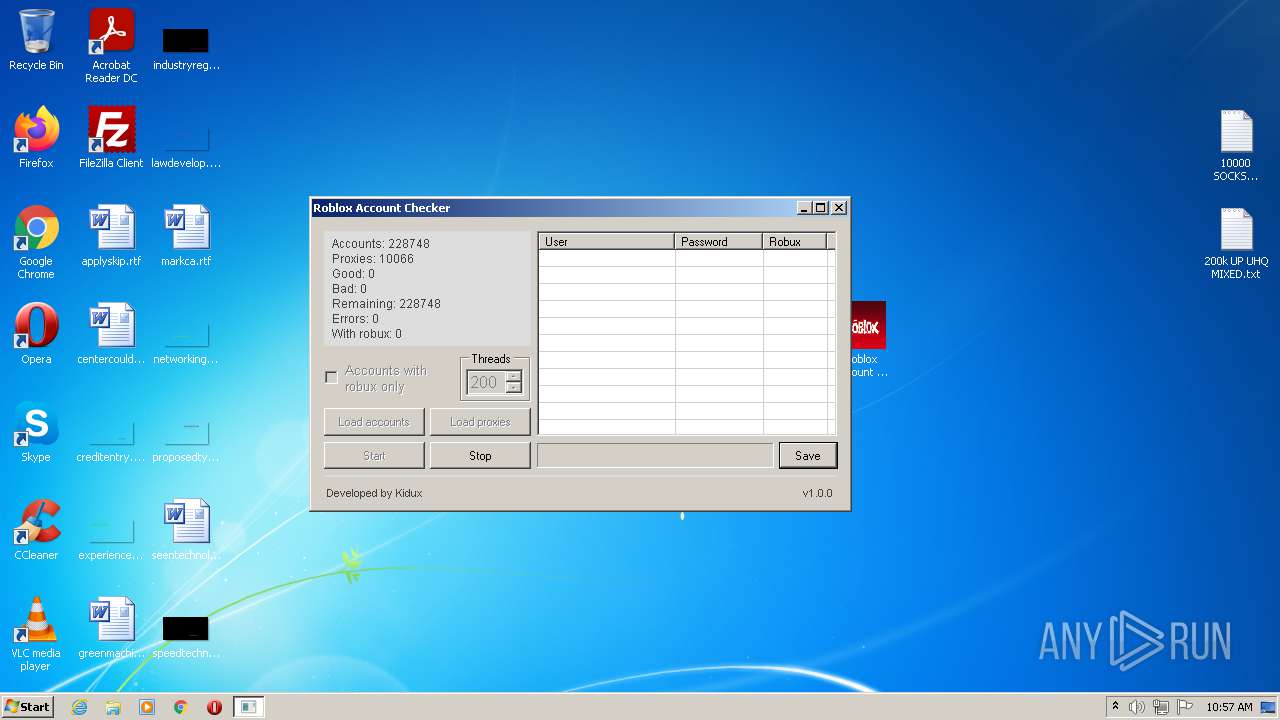Viewport: 1280px width, 720px height.
Task: Click the Load accounts button
Action: pyautogui.click(x=374, y=422)
